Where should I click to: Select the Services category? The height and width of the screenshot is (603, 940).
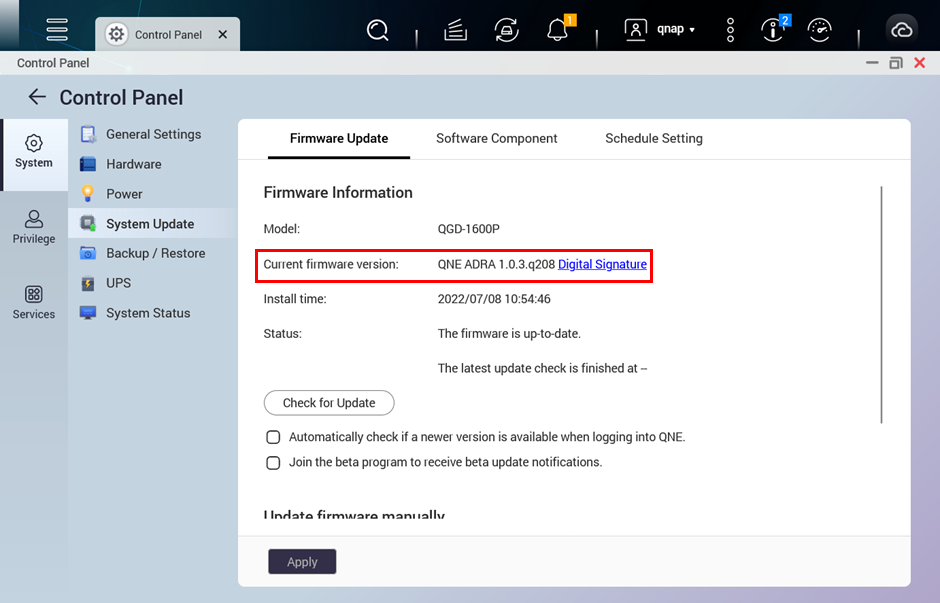click(x=34, y=302)
